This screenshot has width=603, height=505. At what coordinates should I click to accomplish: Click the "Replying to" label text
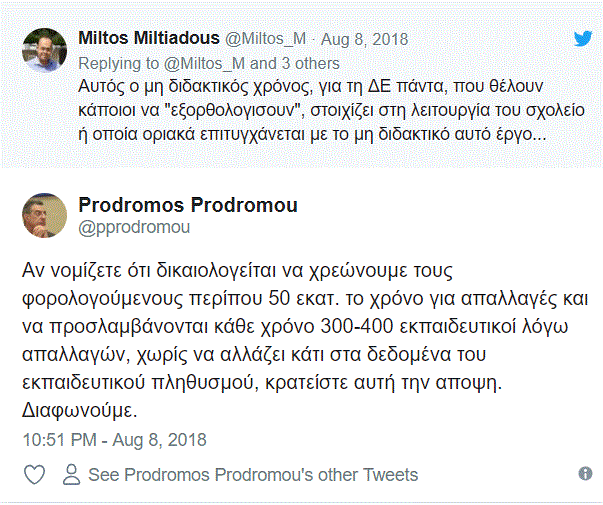(x=118, y=63)
